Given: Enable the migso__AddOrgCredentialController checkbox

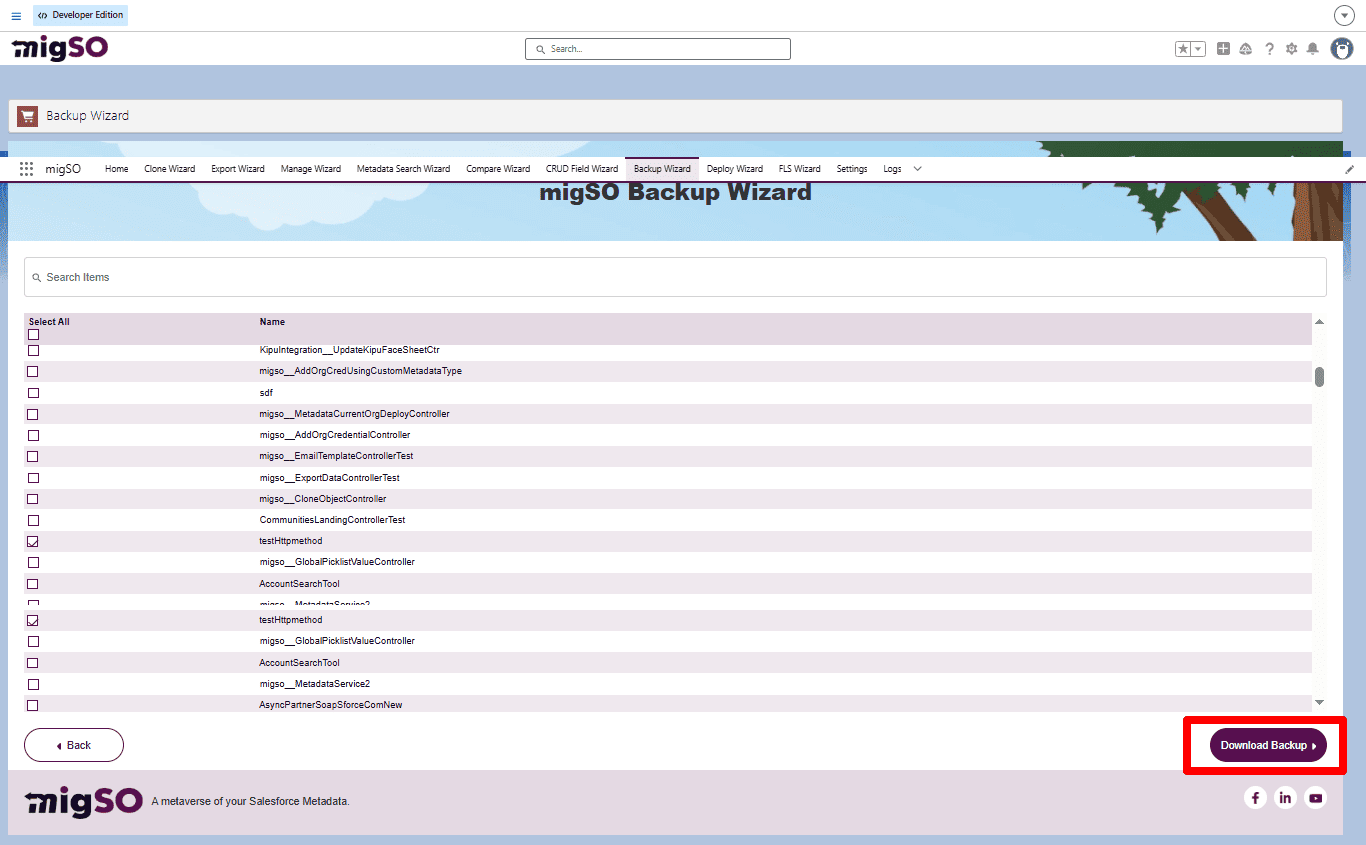Looking at the screenshot, I should pyautogui.click(x=33, y=435).
